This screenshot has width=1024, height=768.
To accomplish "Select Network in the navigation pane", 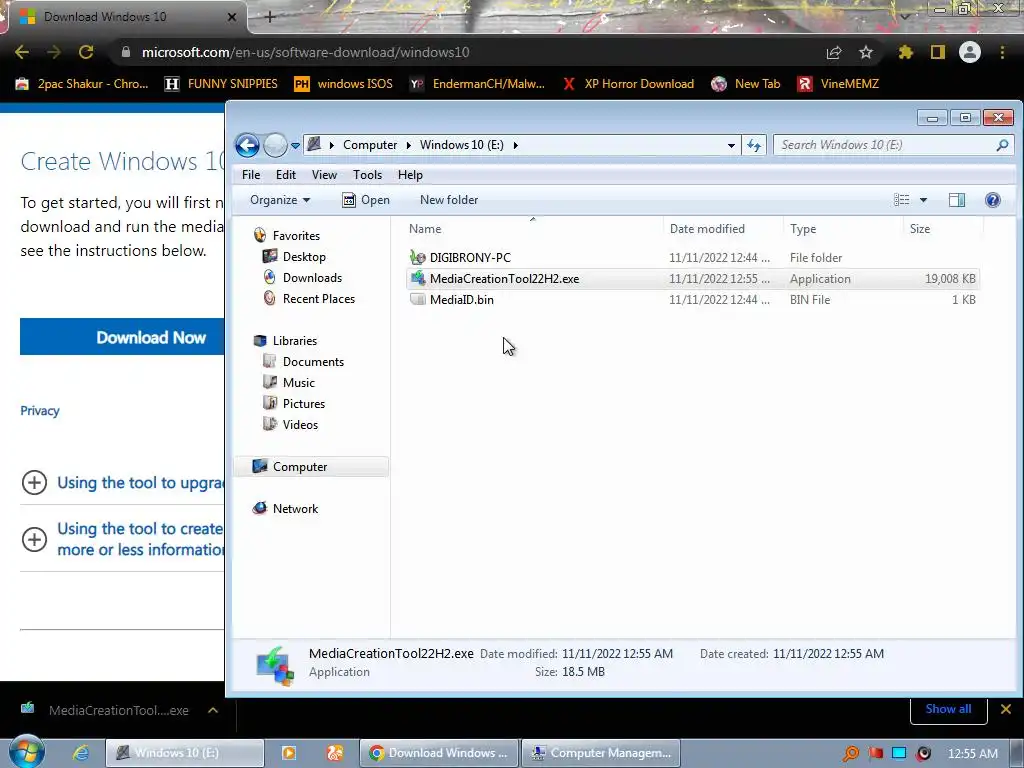I will 295,509.
